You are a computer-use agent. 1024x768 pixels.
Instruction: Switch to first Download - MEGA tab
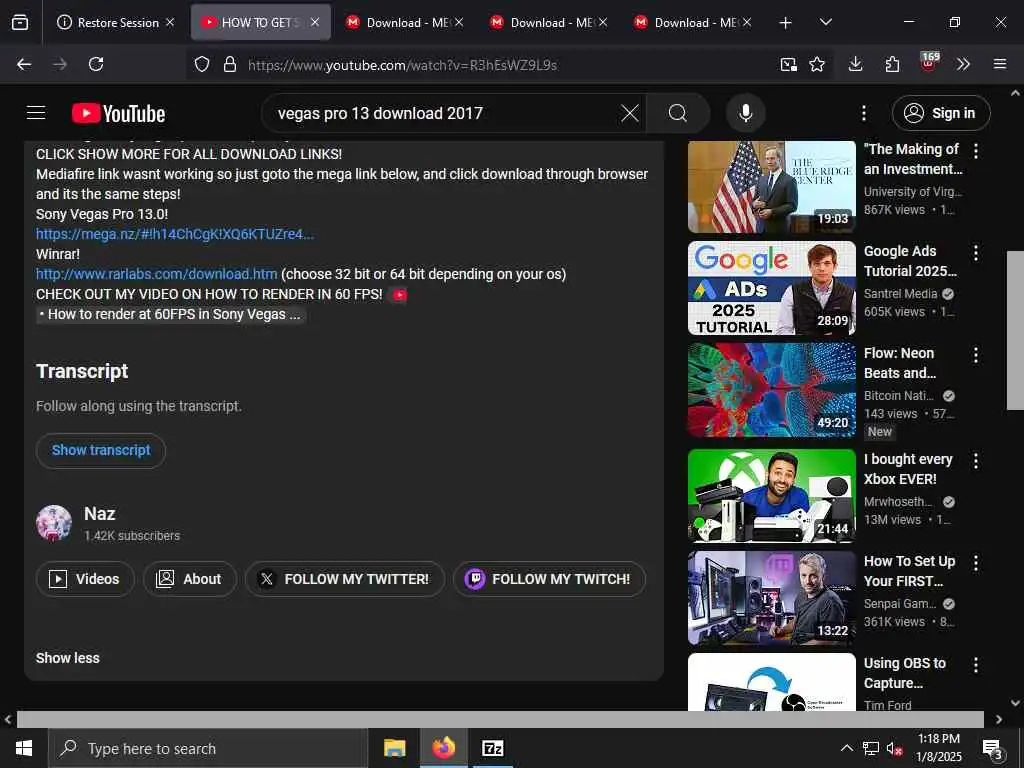coord(405,22)
